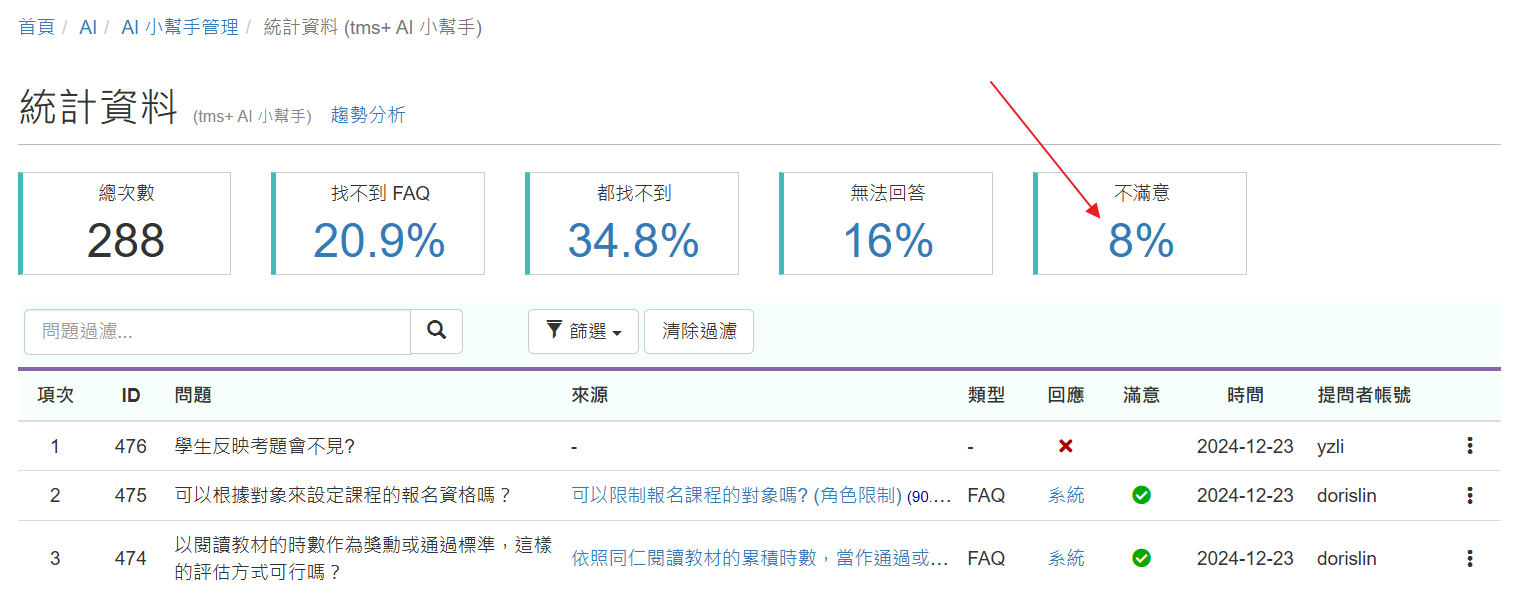
Task: Open source FAQ 可以限制報名課程的對象嗎
Action: pos(737,495)
